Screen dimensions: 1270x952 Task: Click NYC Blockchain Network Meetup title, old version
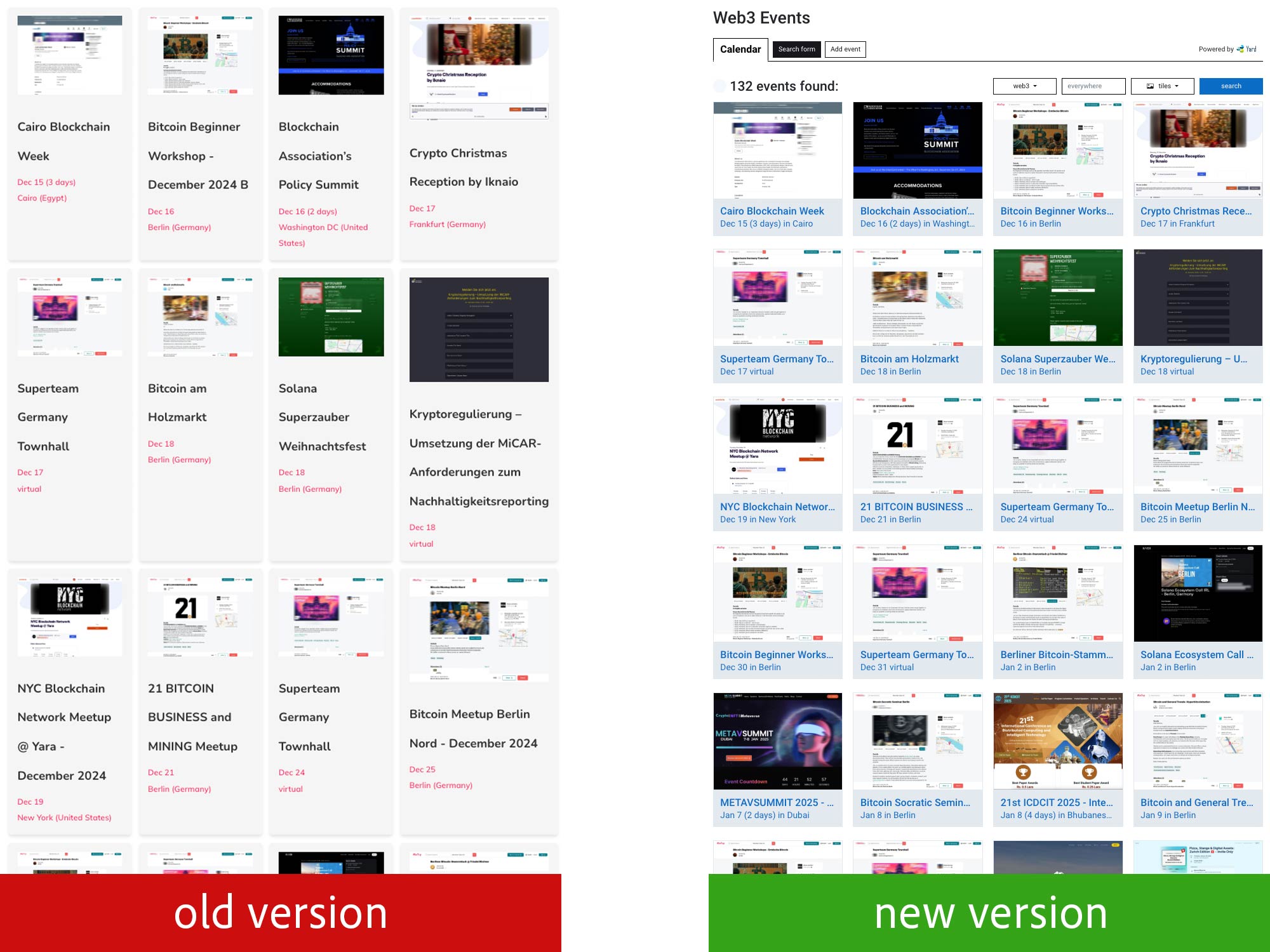(x=64, y=732)
